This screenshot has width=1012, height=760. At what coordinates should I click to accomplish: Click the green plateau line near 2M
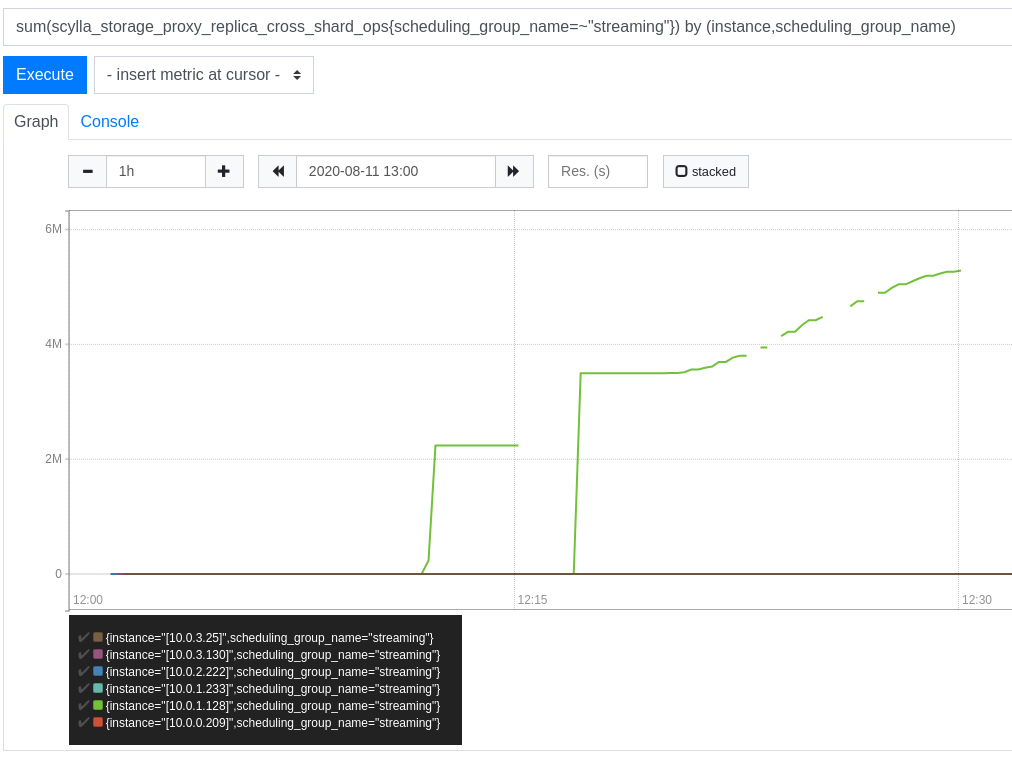click(x=476, y=445)
